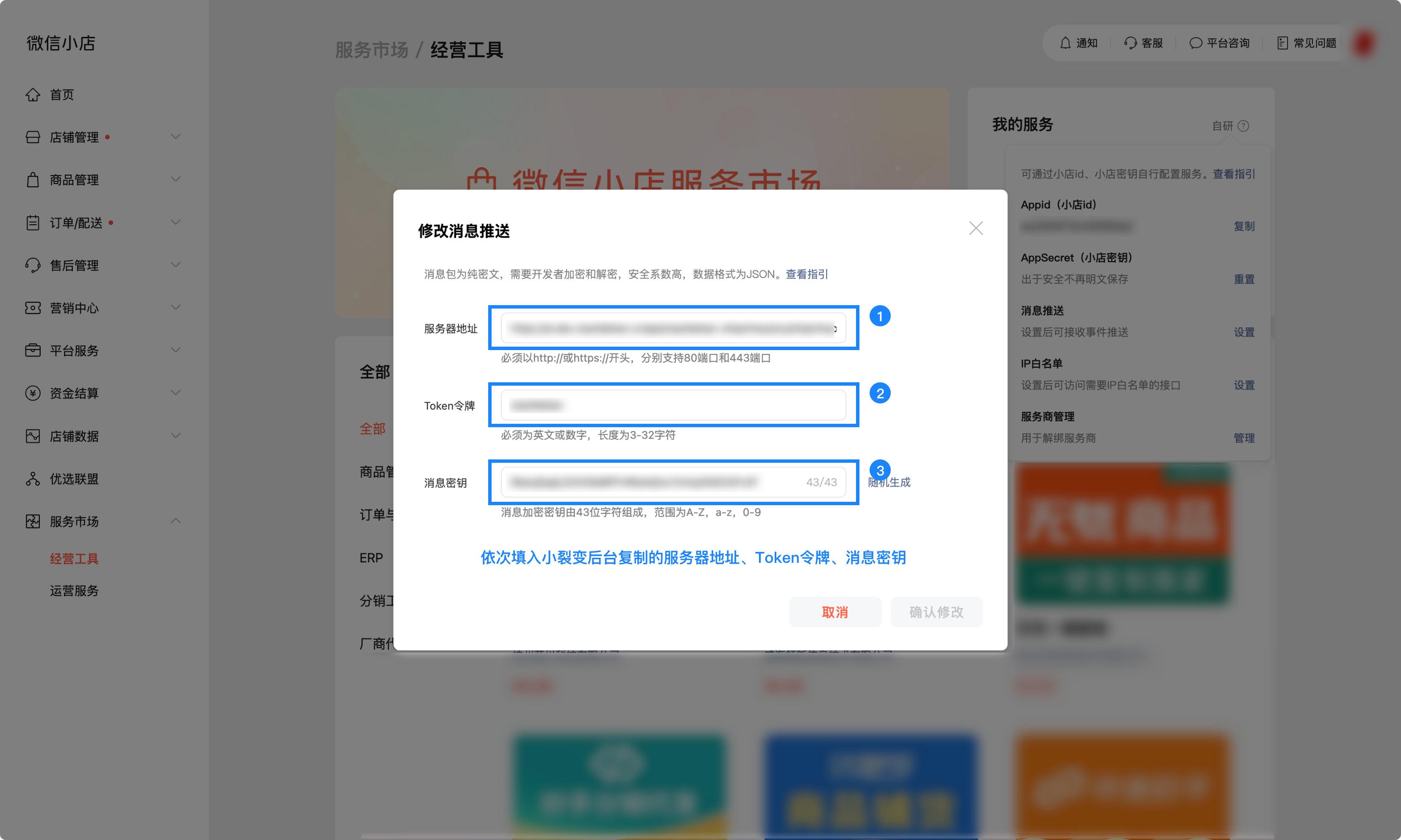Expand the 营销中心 sidebar chevron
This screenshot has height=840, width=1401.
(176, 308)
